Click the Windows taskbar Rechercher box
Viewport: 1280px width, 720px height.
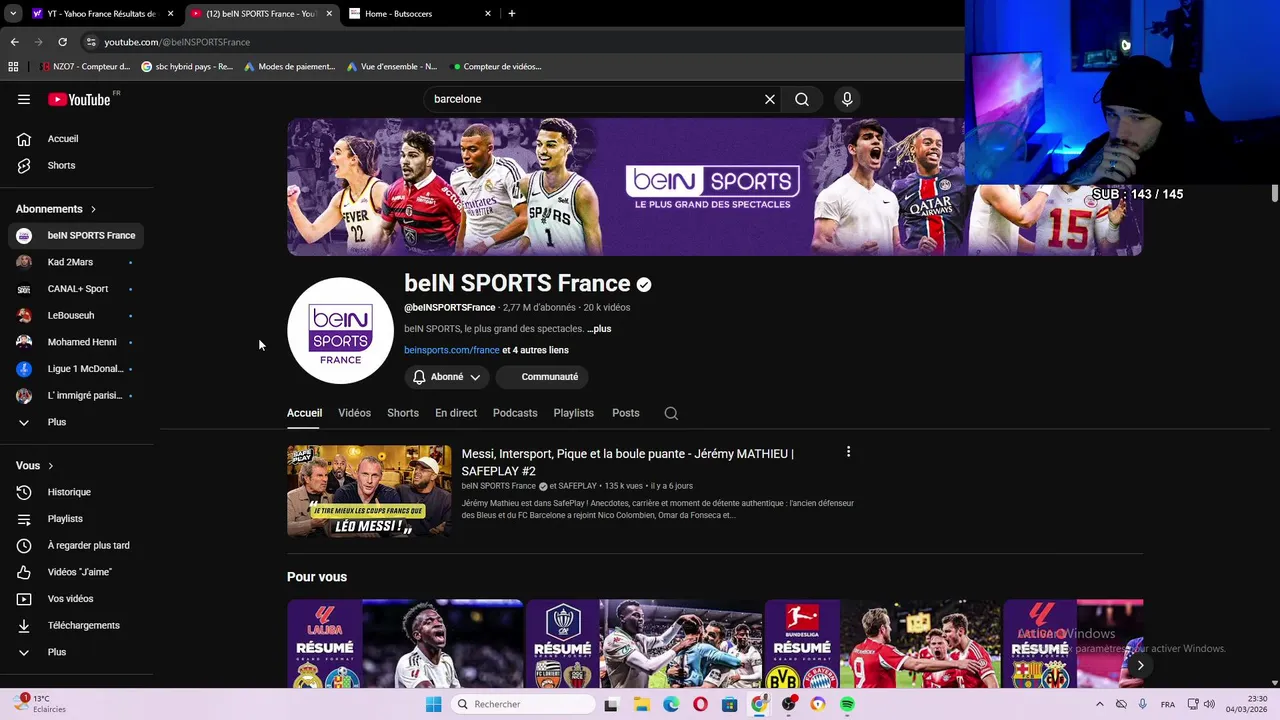click(x=522, y=704)
